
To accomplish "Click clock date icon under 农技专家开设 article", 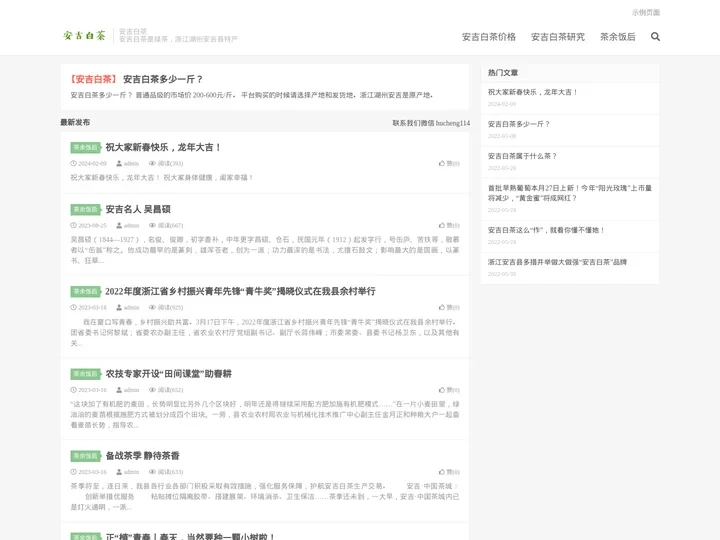I will pyautogui.click(x=73, y=390).
